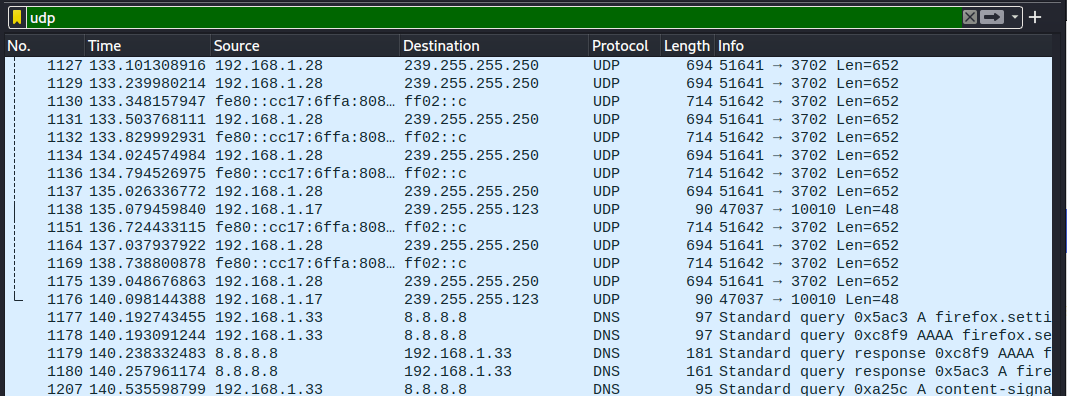This screenshot has width=1067, height=396.
Task: Add a filter button with plus icon
Action: [x=1035, y=18]
